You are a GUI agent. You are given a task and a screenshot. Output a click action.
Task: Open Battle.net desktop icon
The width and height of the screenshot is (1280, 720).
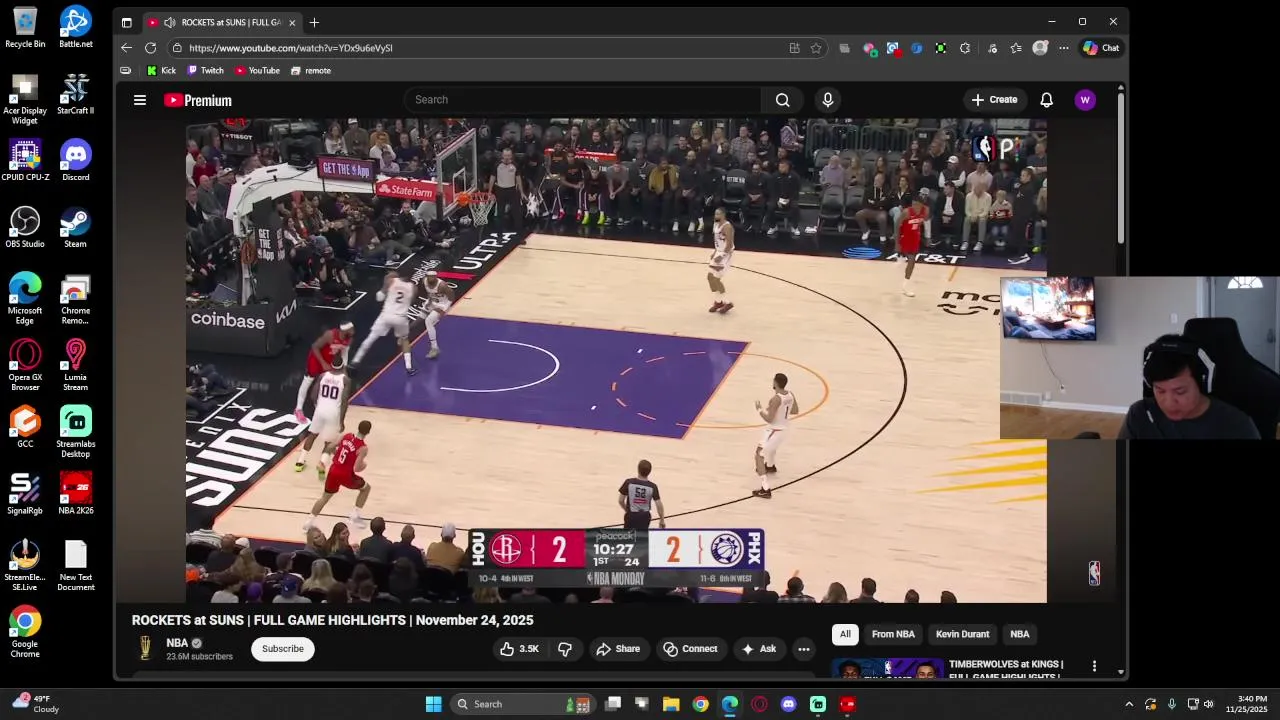pos(75,27)
